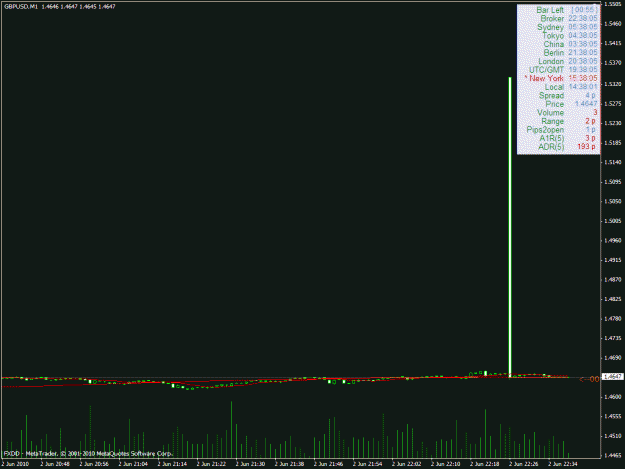Click the 1.5140 price axis label
The width and height of the screenshot is (625, 469).
tap(613, 162)
